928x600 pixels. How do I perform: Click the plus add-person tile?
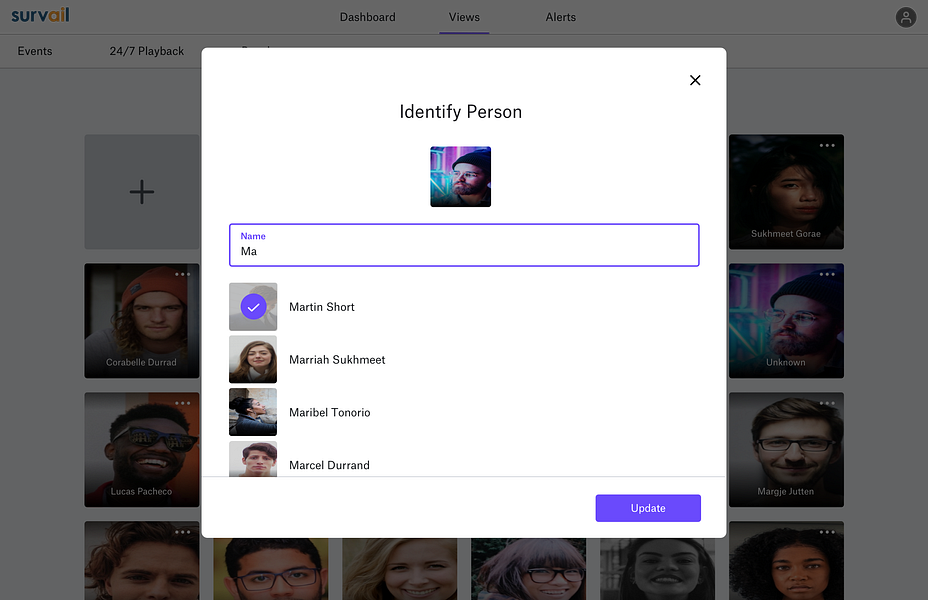click(x=142, y=192)
